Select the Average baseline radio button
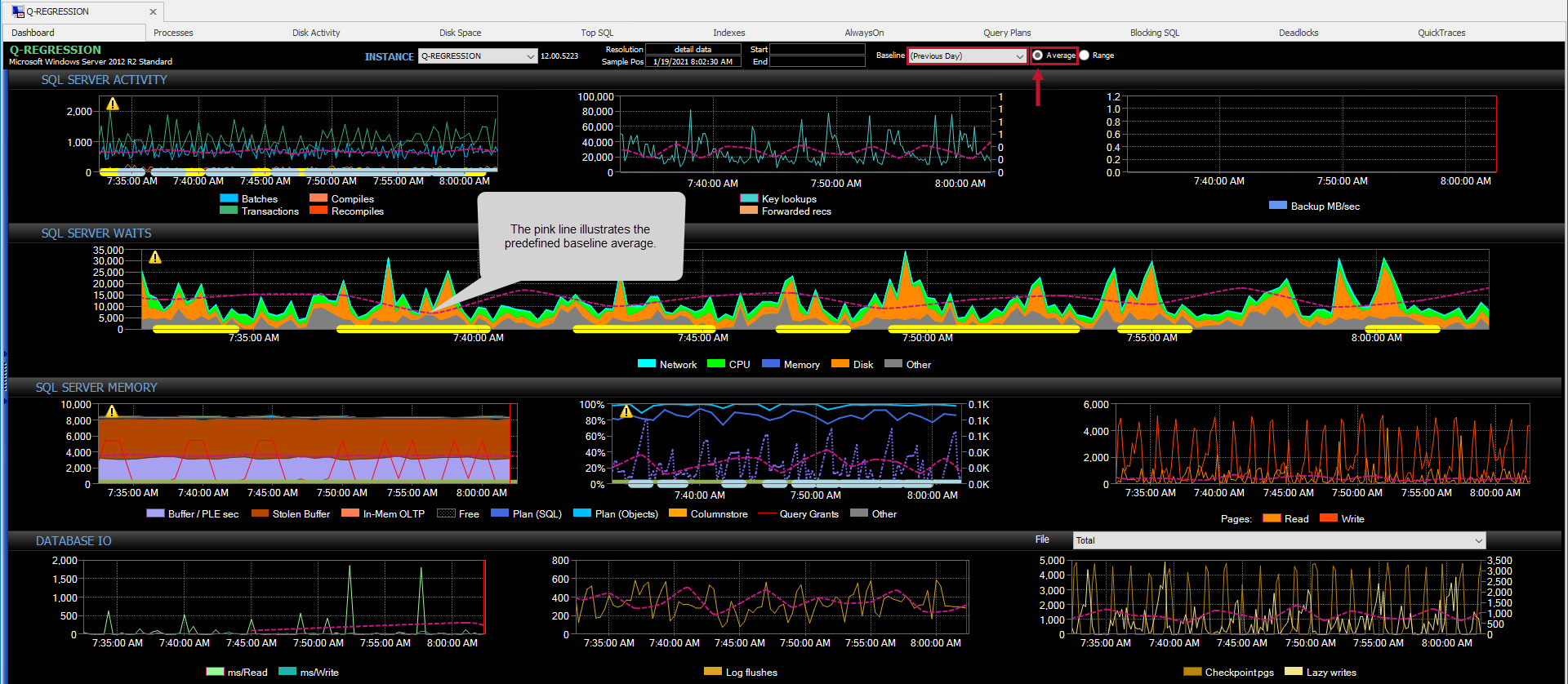Screen dimensions: 1568x684 coord(1037,56)
